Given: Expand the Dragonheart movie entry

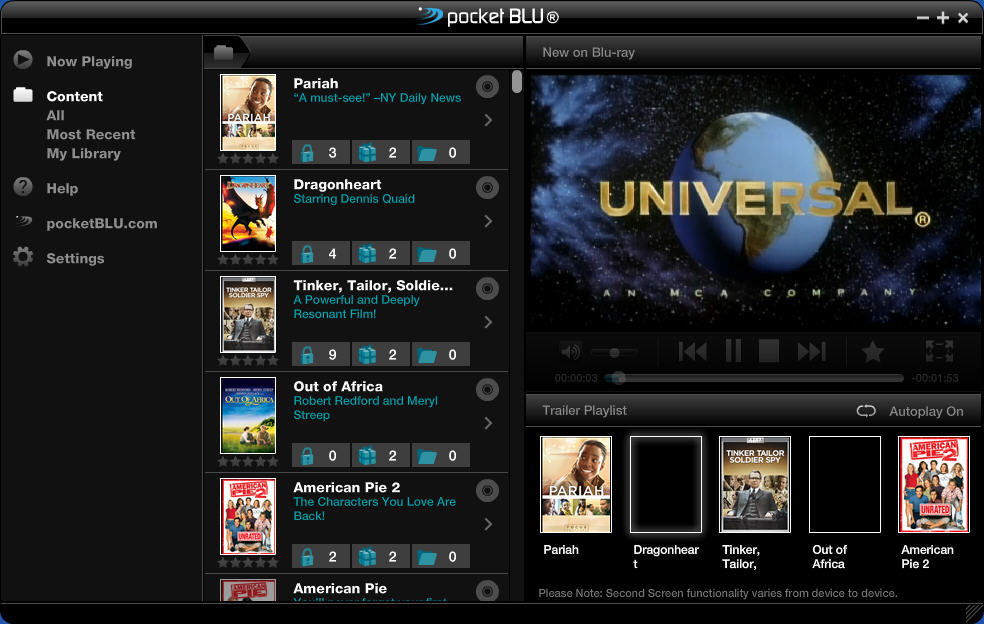Looking at the screenshot, I should pyautogui.click(x=488, y=221).
